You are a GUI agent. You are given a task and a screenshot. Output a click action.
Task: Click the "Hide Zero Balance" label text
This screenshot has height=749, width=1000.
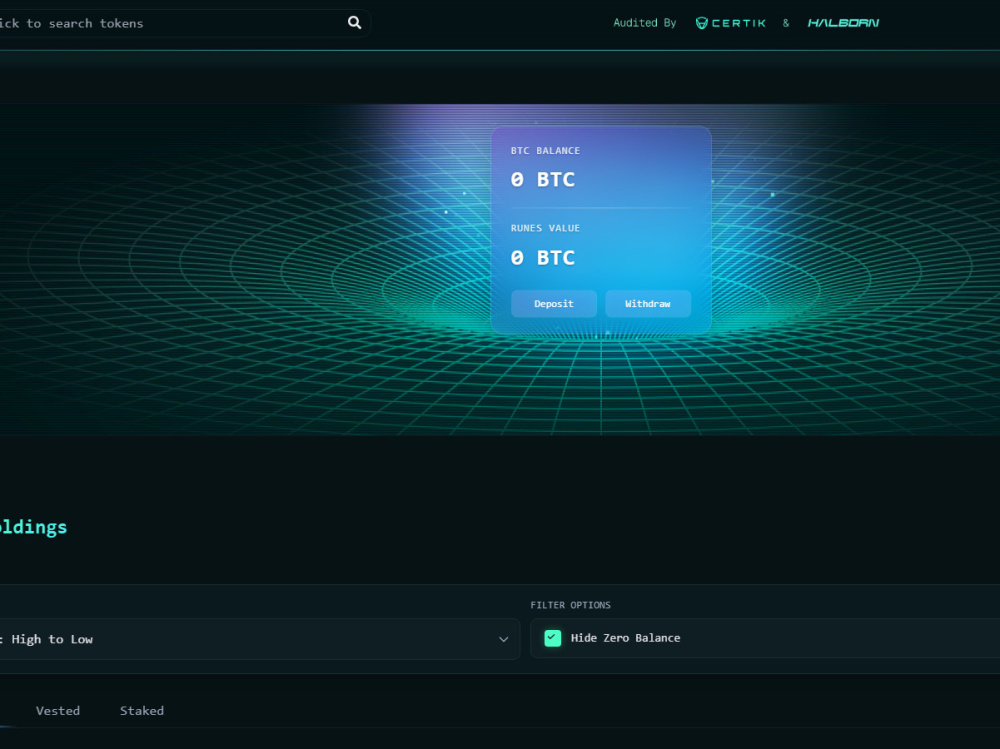pos(626,638)
